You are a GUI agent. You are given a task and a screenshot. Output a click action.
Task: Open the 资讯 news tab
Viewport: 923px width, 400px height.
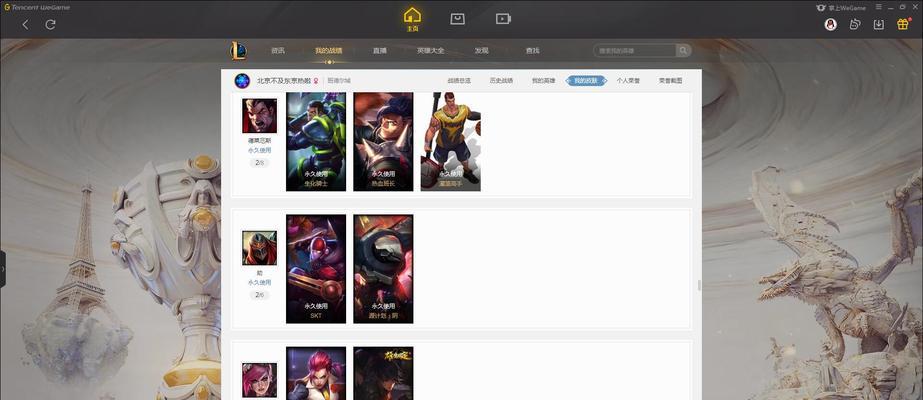(x=278, y=51)
